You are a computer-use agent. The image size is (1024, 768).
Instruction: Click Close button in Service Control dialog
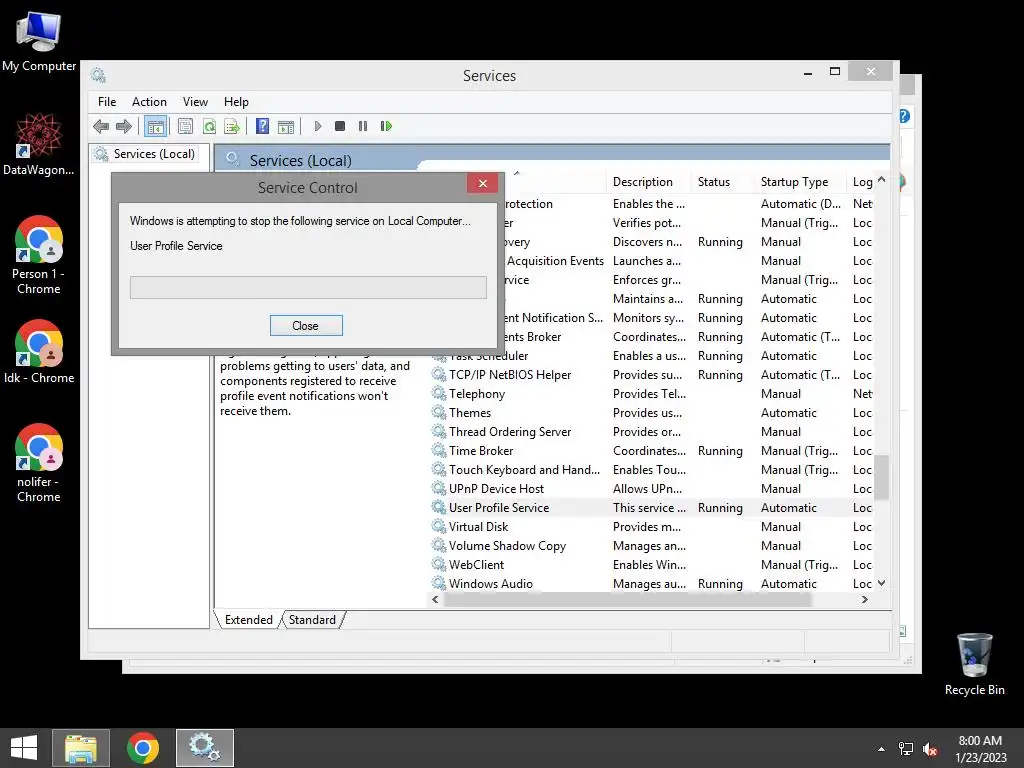306,325
